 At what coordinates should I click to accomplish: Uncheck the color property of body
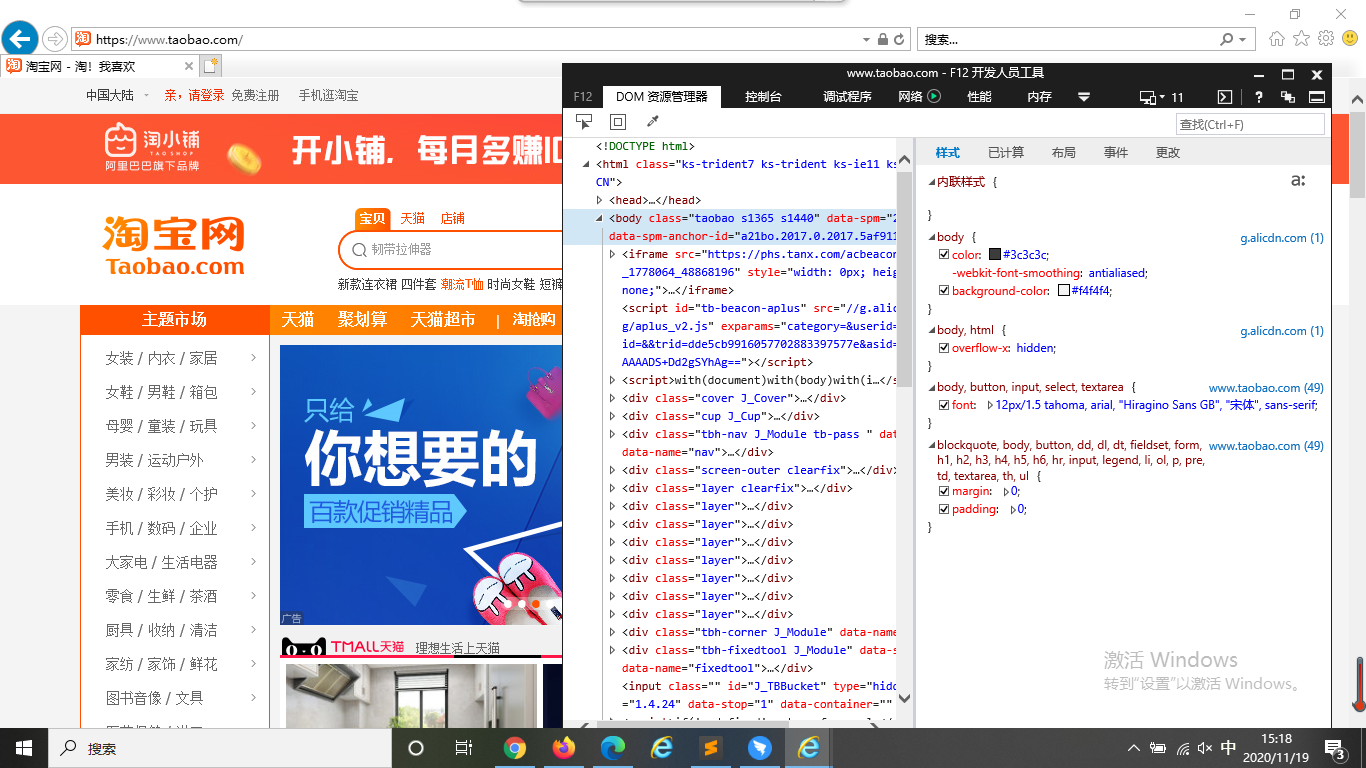pos(944,255)
